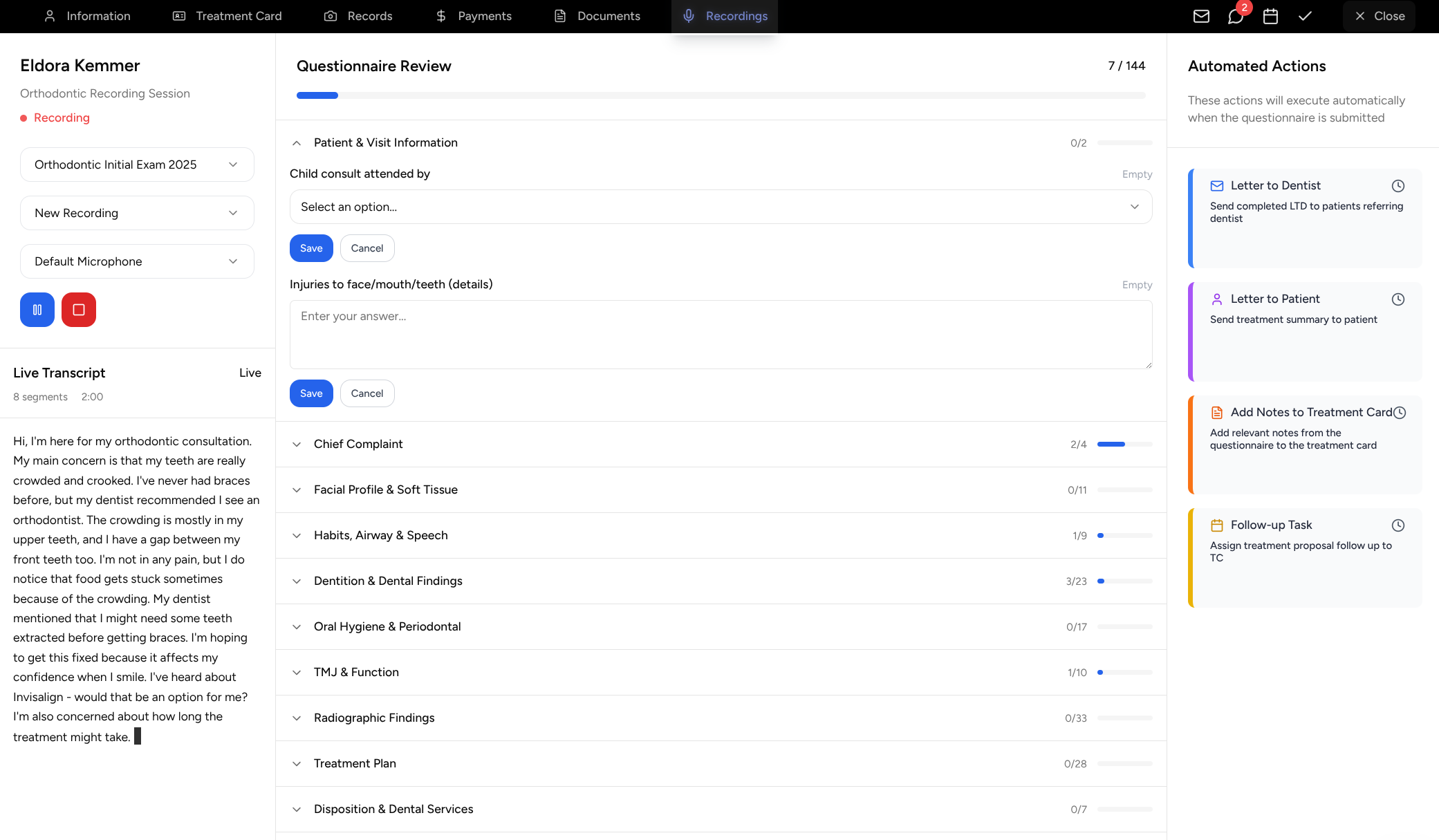This screenshot has height=840, width=1439.
Task: Open Child consult attended by select
Action: click(x=721, y=207)
